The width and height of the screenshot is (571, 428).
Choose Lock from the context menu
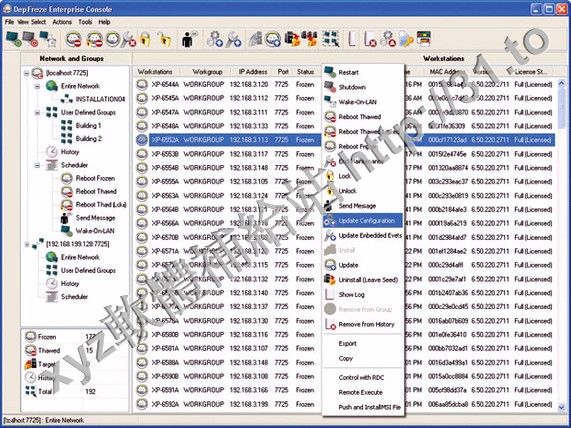[363, 176]
